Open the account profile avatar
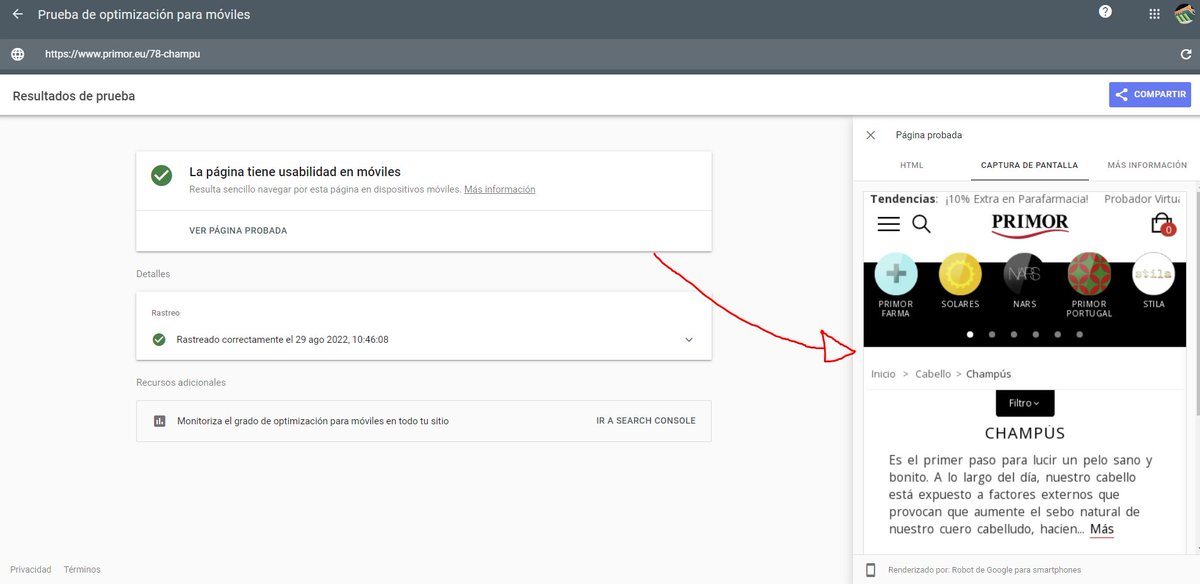This screenshot has height=584, width=1200. pyautogui.click(x=1186, y=14)
